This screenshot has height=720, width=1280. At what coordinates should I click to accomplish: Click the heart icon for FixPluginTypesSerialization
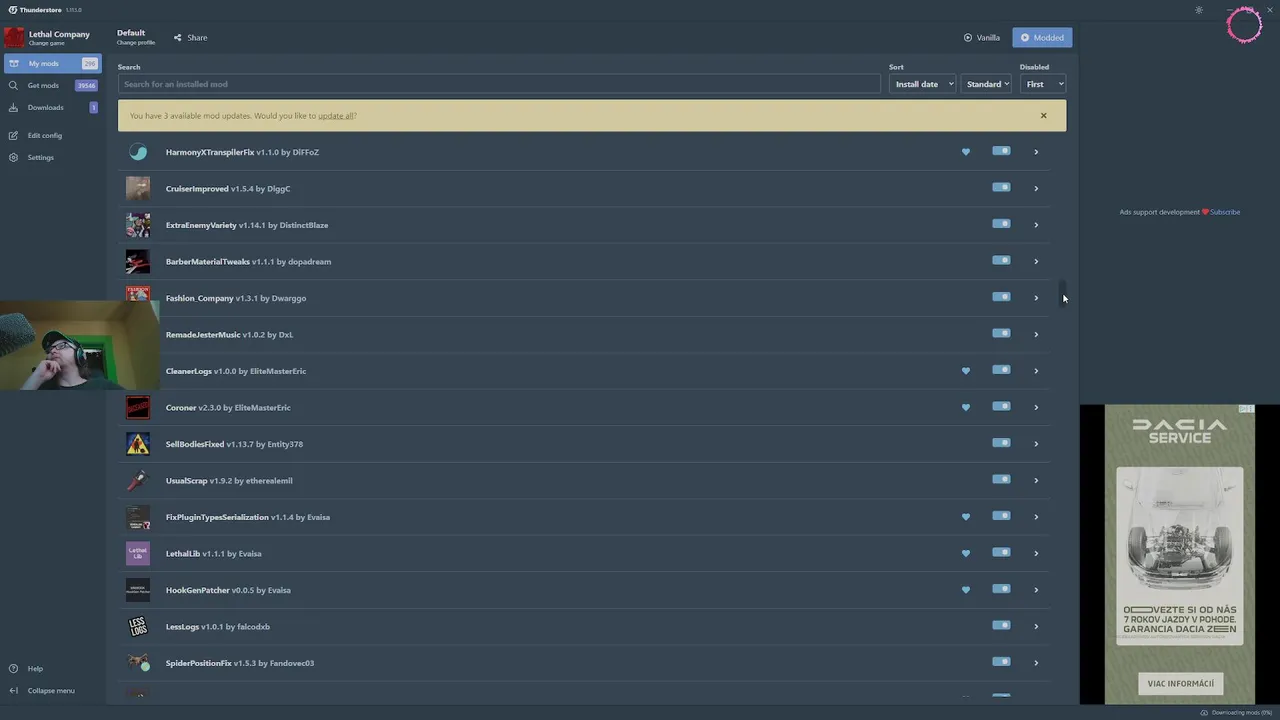point(965,517)
